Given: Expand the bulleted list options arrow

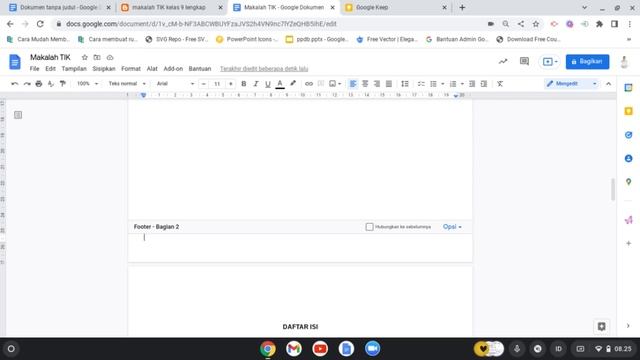Looking at the screenshot, I should (x=442, y=84).
